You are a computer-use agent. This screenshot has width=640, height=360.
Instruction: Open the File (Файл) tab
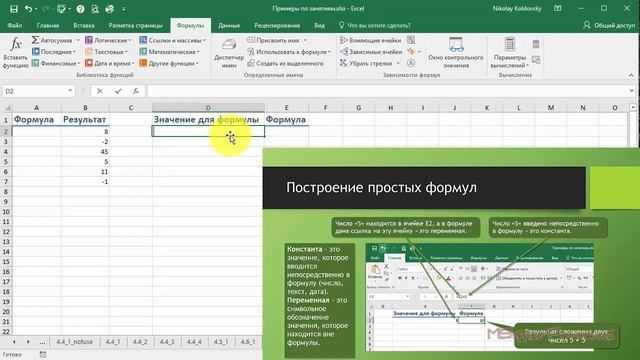tap(15, 25)
